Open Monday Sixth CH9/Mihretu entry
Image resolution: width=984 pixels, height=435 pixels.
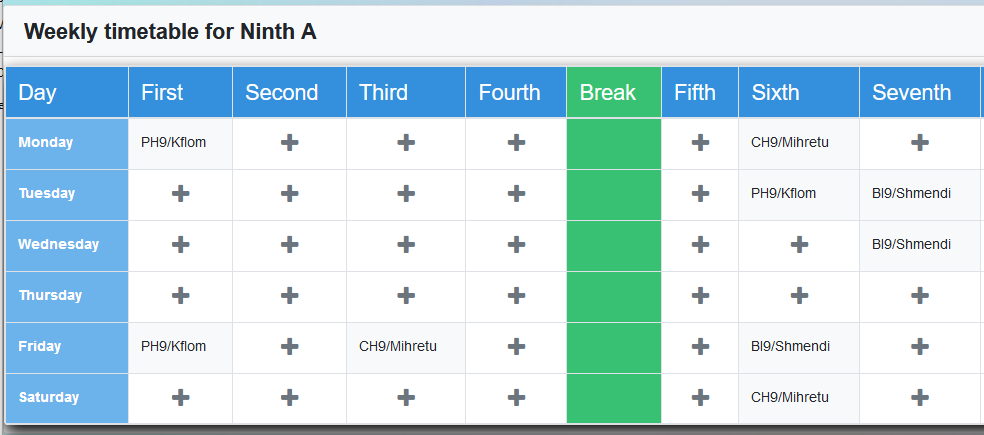pos(790,142)
